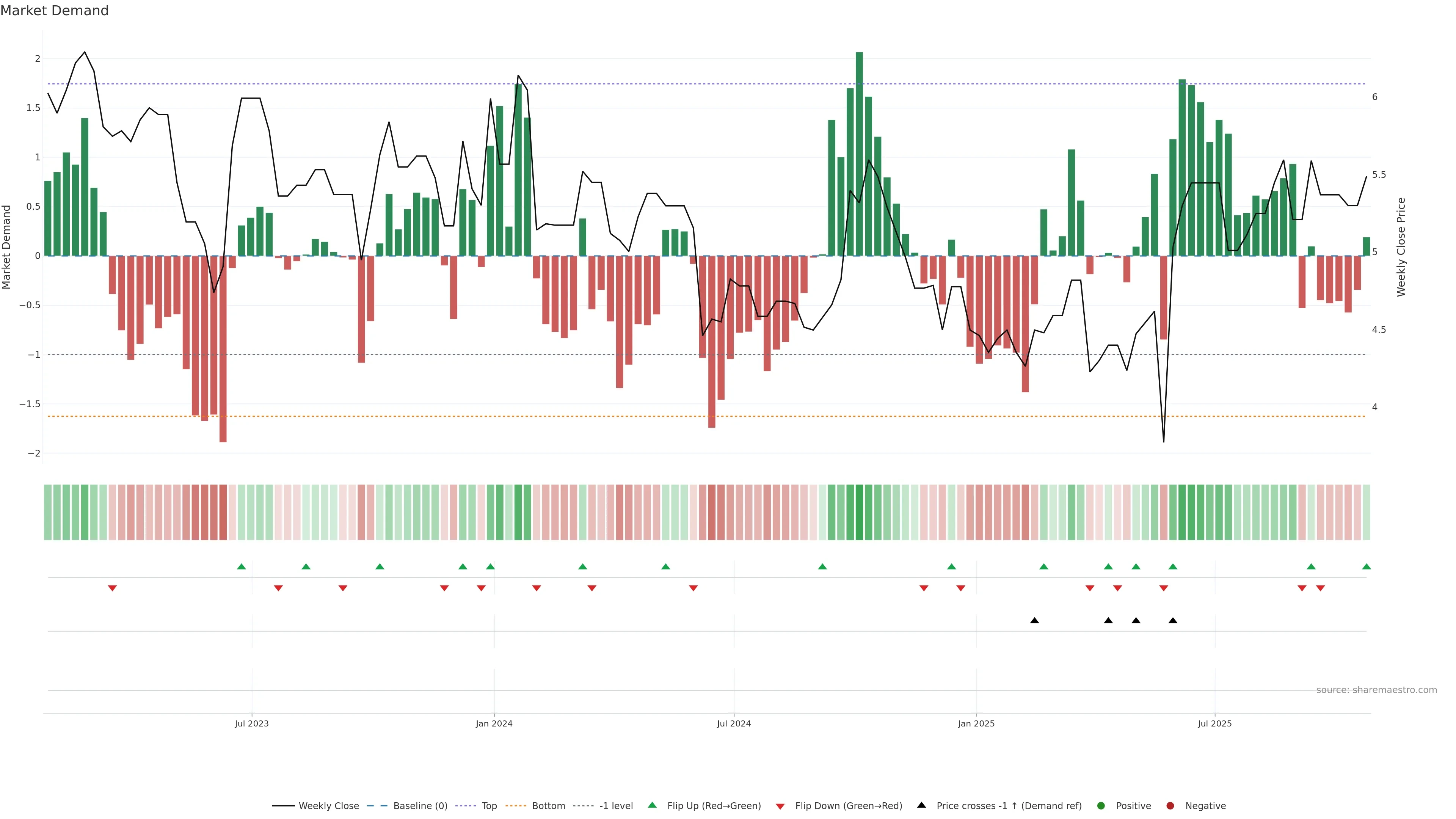Screen dimensions: 1456x819
Task: Click the first black price-cross triangle marker
Action: click(1034, 621)
